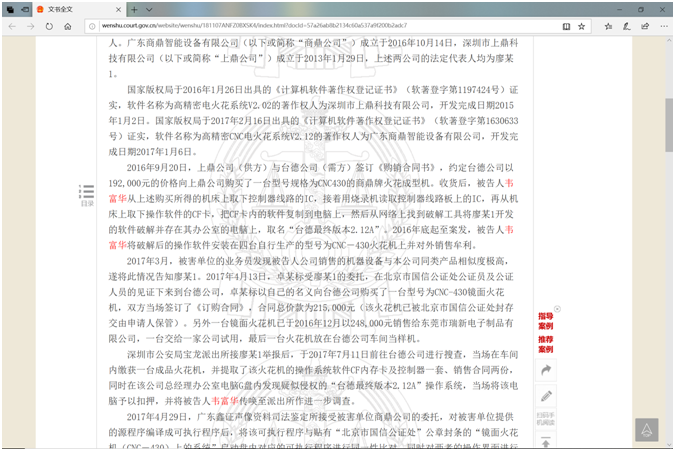
Task: Click text 2016年9月20日 in document
Action: click(157, 167)
